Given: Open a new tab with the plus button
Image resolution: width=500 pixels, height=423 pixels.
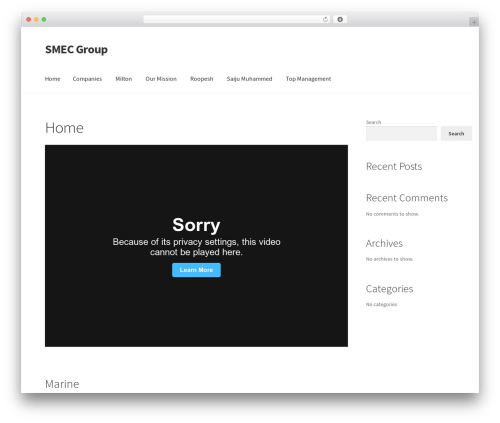Looking at the screenshot, I should pos(474,22).
